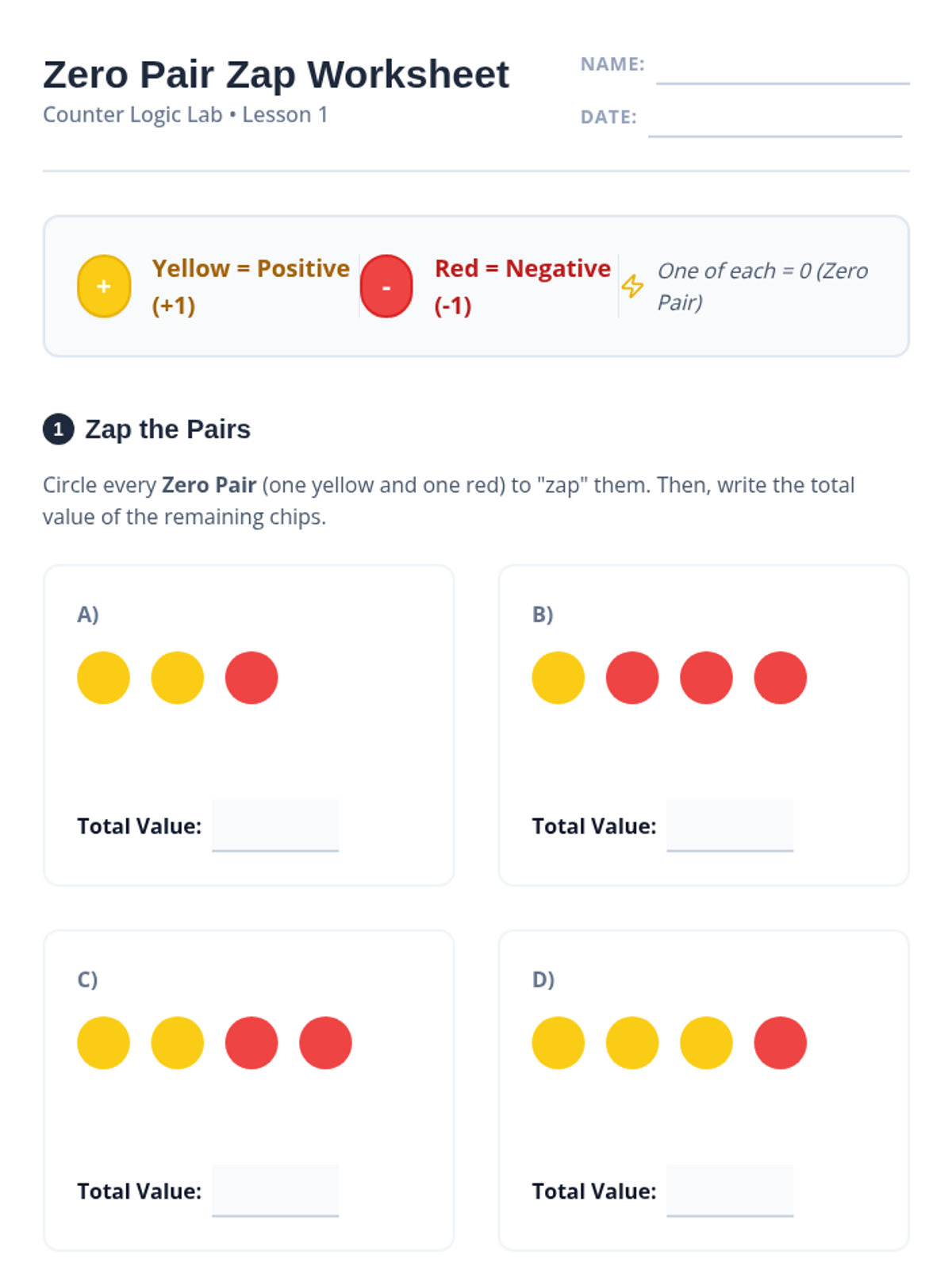Click Total Value field for problem A
952x1270 pixels.
coord(275,825)
